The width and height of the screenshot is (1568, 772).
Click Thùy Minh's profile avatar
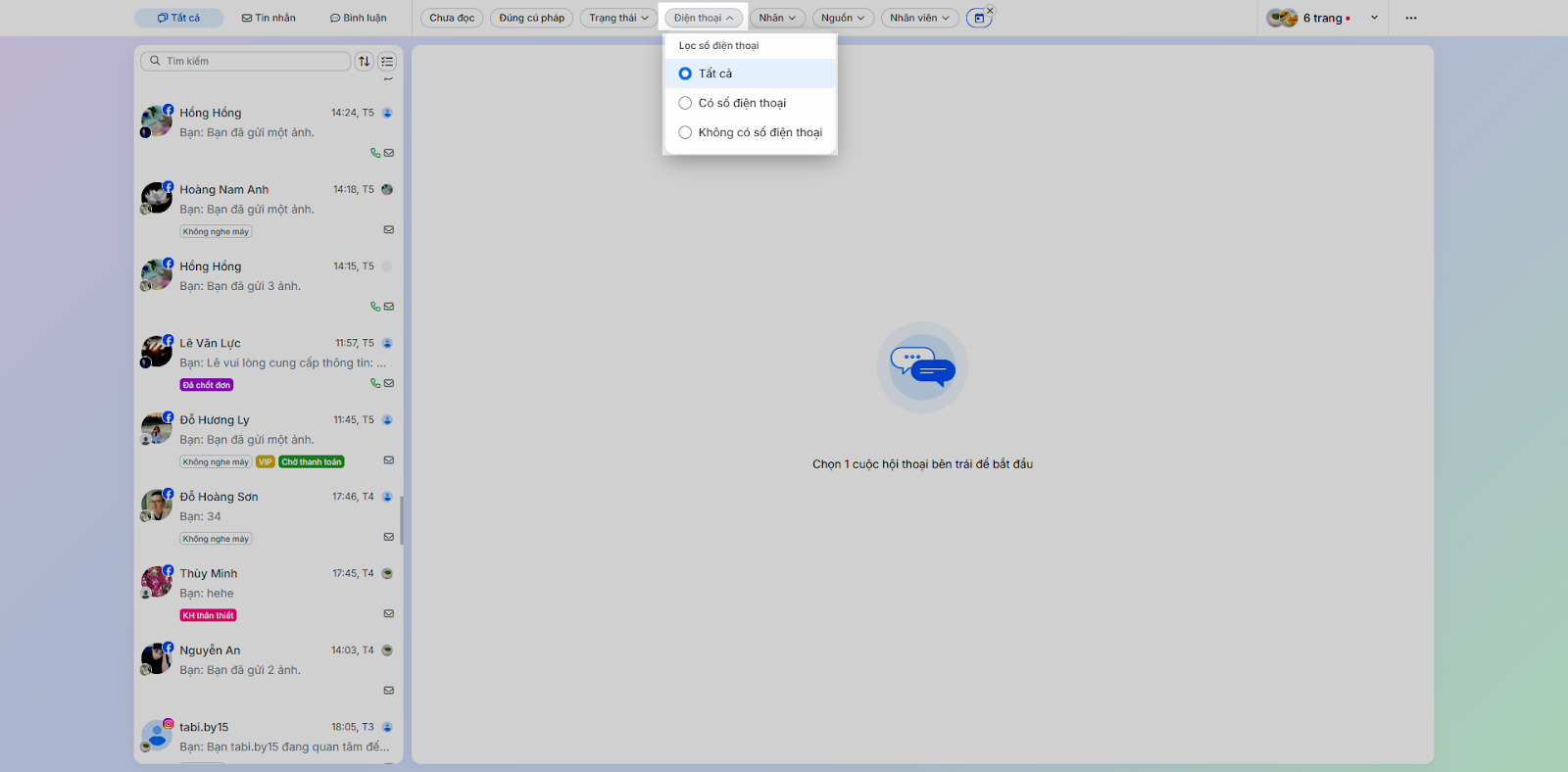pos(157,581)
